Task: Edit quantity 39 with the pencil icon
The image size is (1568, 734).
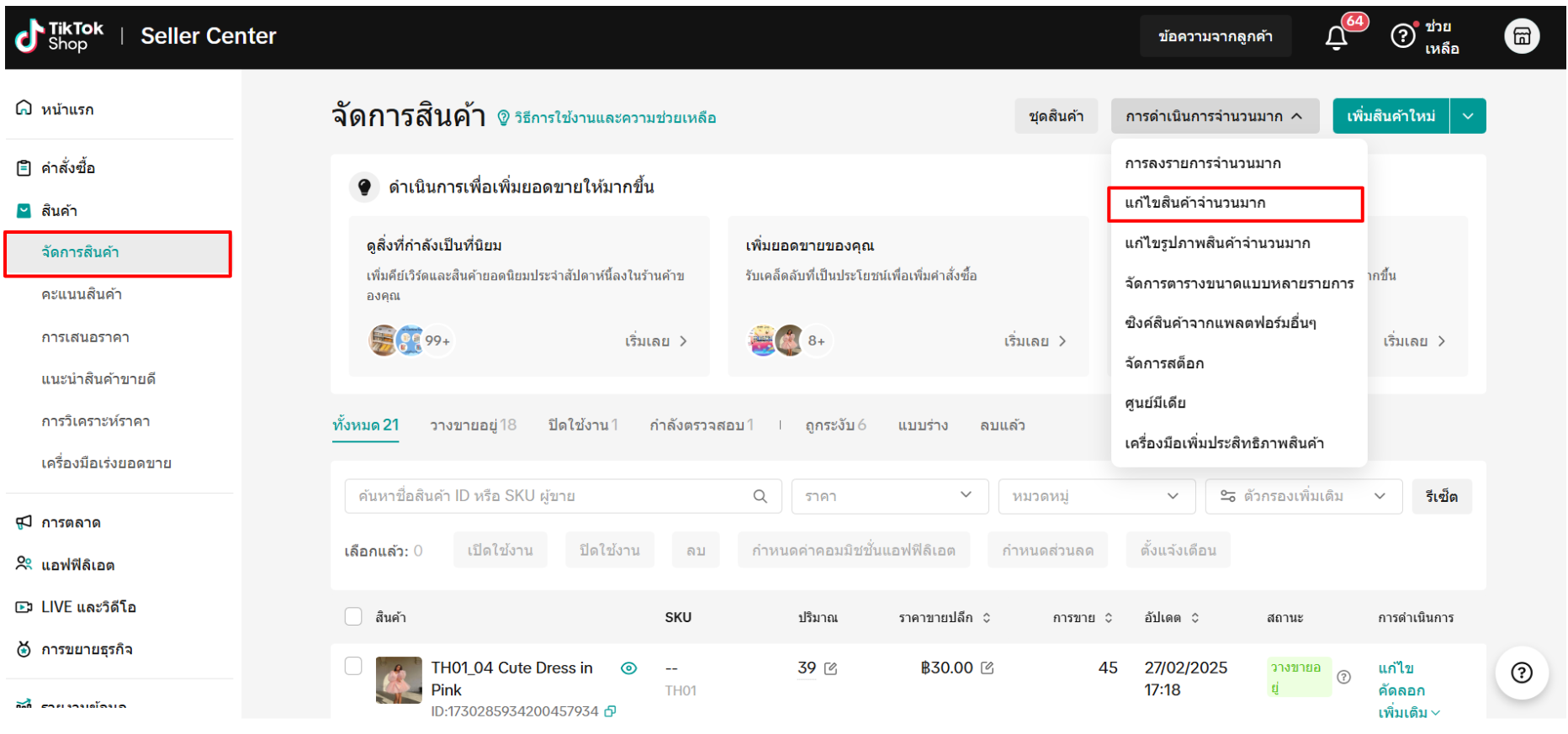Action: (x=831, y=668)
